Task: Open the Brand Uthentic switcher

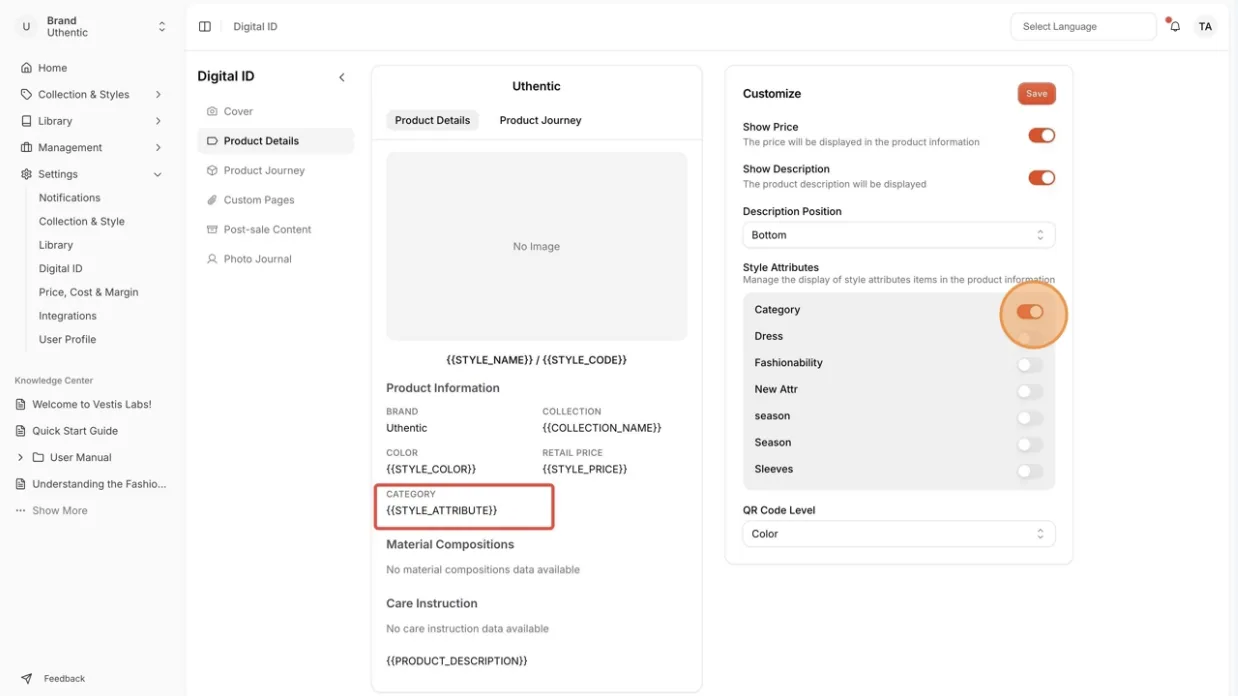Action: pos(94,27)
